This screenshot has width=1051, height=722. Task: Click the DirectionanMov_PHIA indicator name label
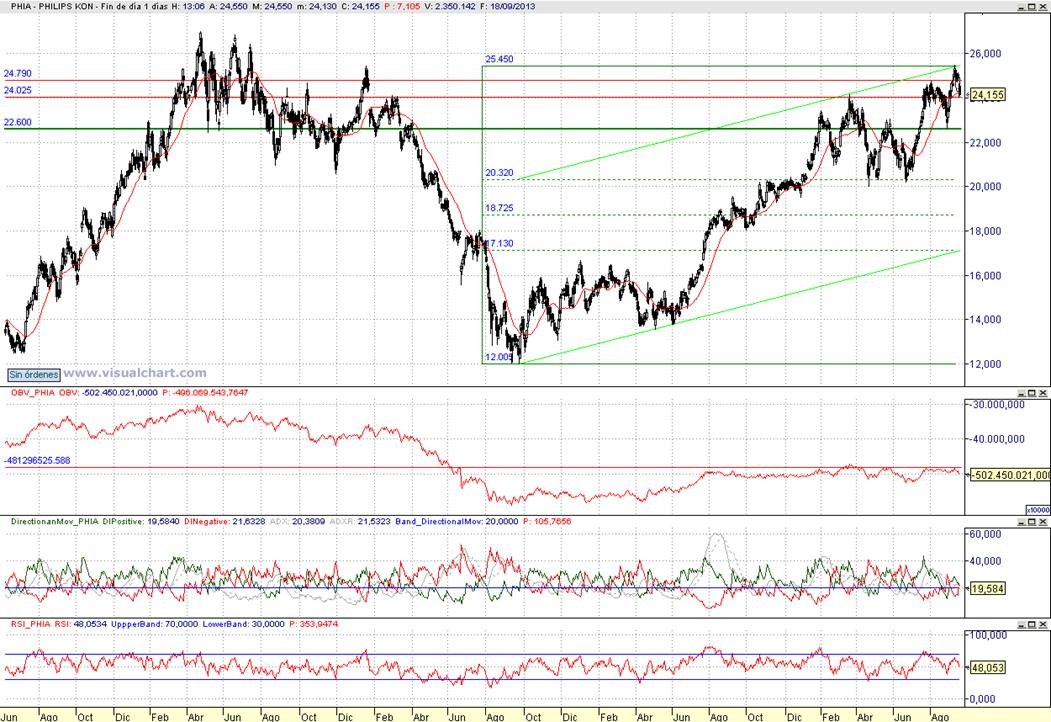(x=55, y=522)
